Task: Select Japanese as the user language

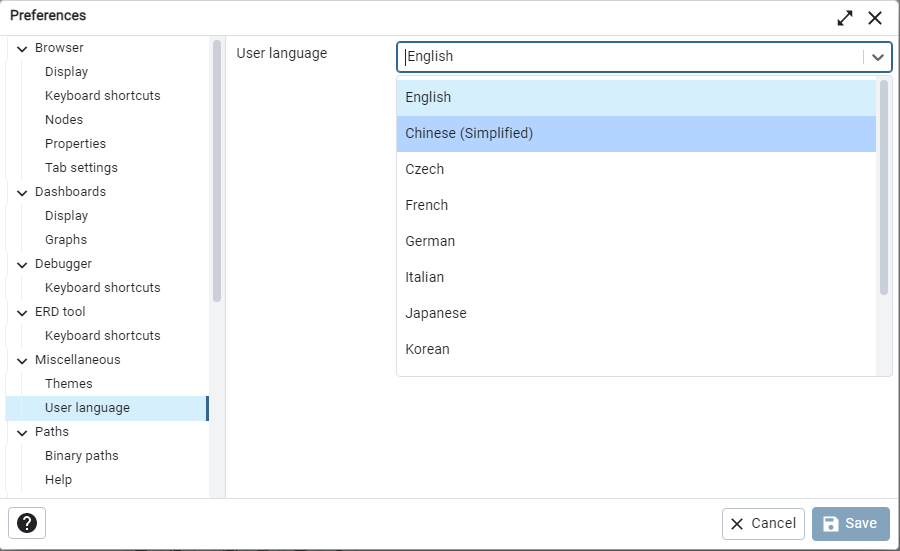Action: pyautogui.click(x=436, y=313)
